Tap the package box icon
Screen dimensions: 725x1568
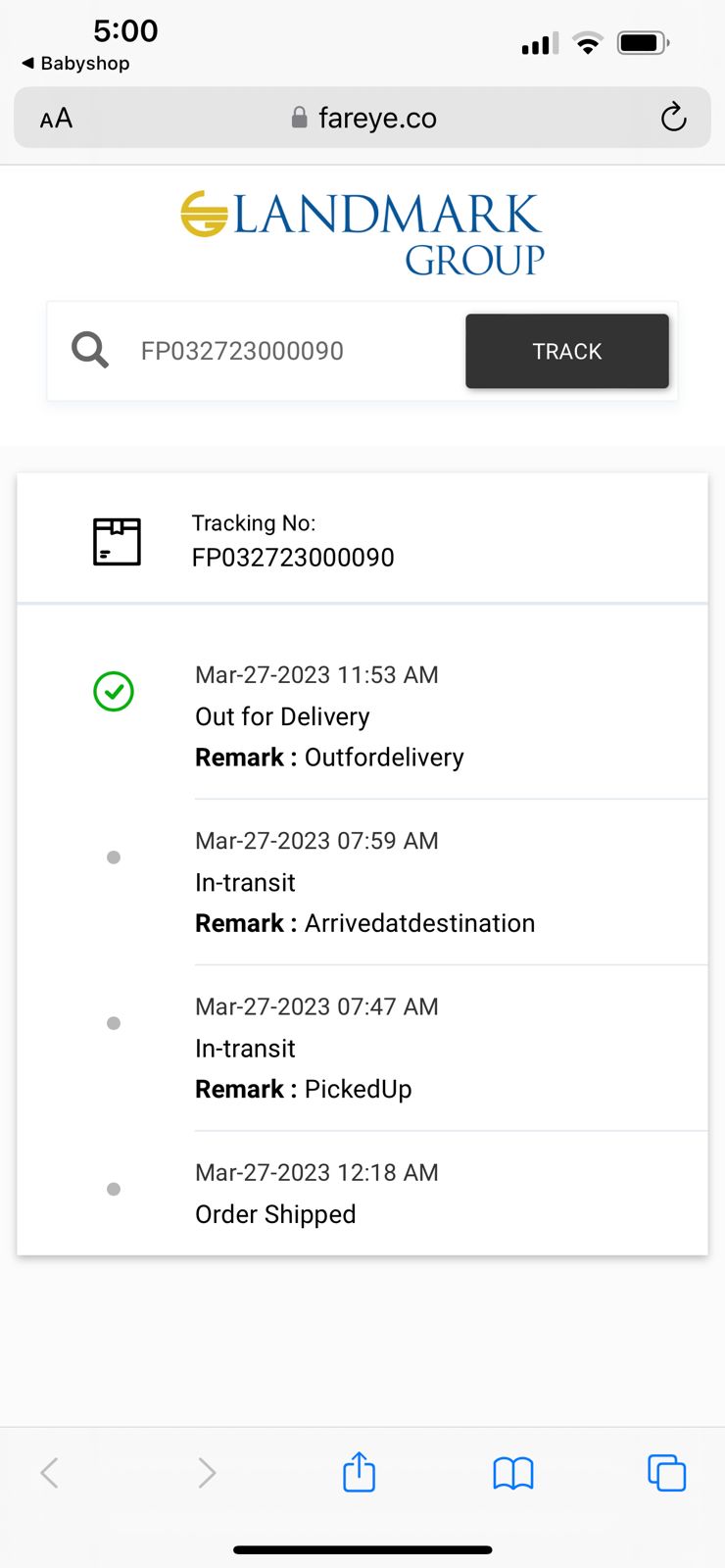point(117,541)
